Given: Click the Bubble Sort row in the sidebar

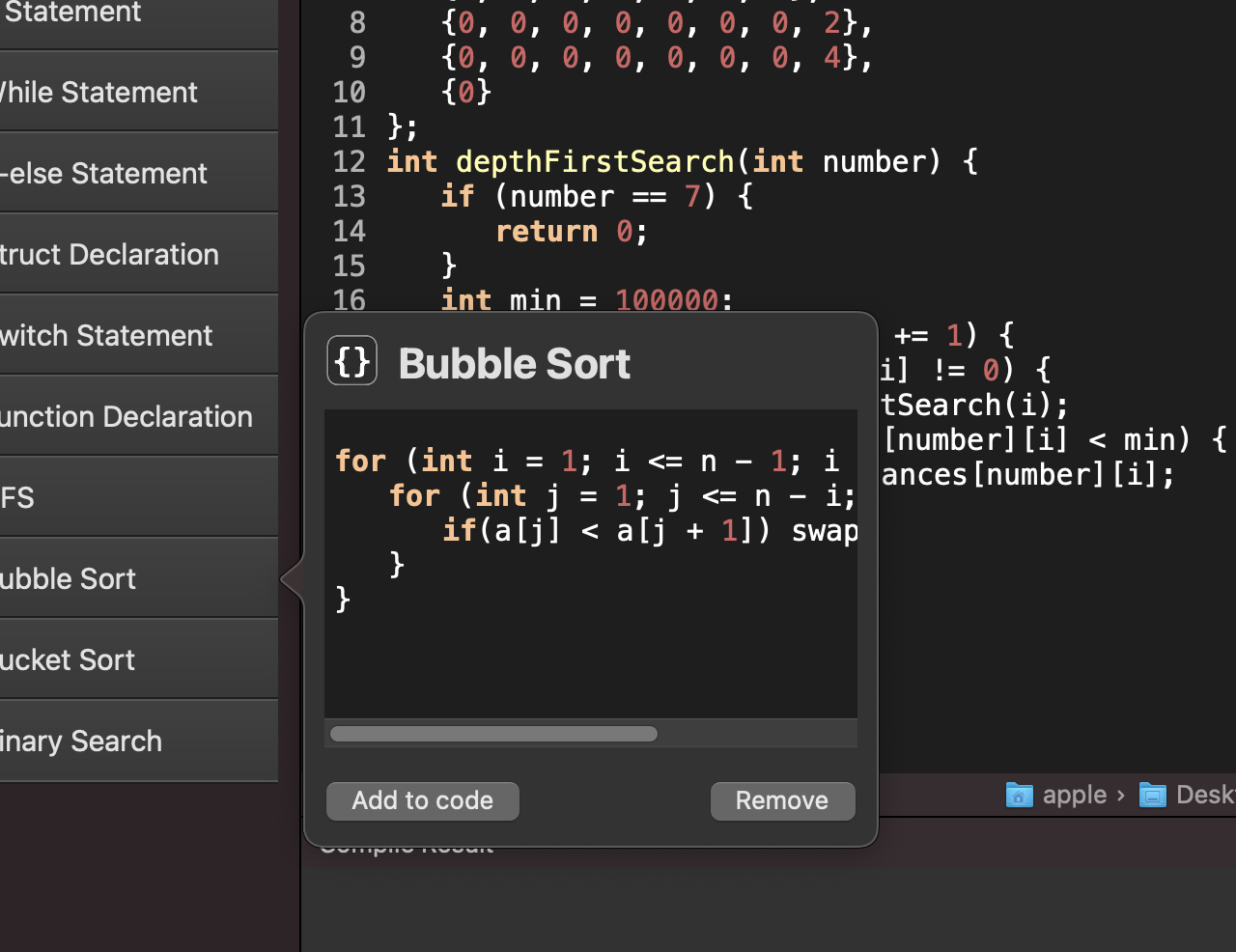Looking at the screenshot, I should (139, 578).
